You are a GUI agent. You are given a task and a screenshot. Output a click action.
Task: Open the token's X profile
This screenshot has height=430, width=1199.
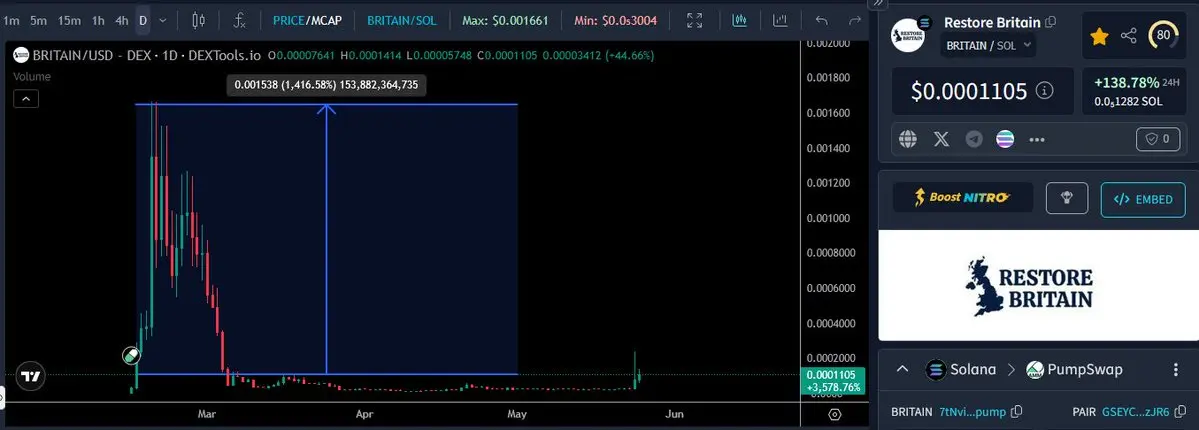[941, 139]
